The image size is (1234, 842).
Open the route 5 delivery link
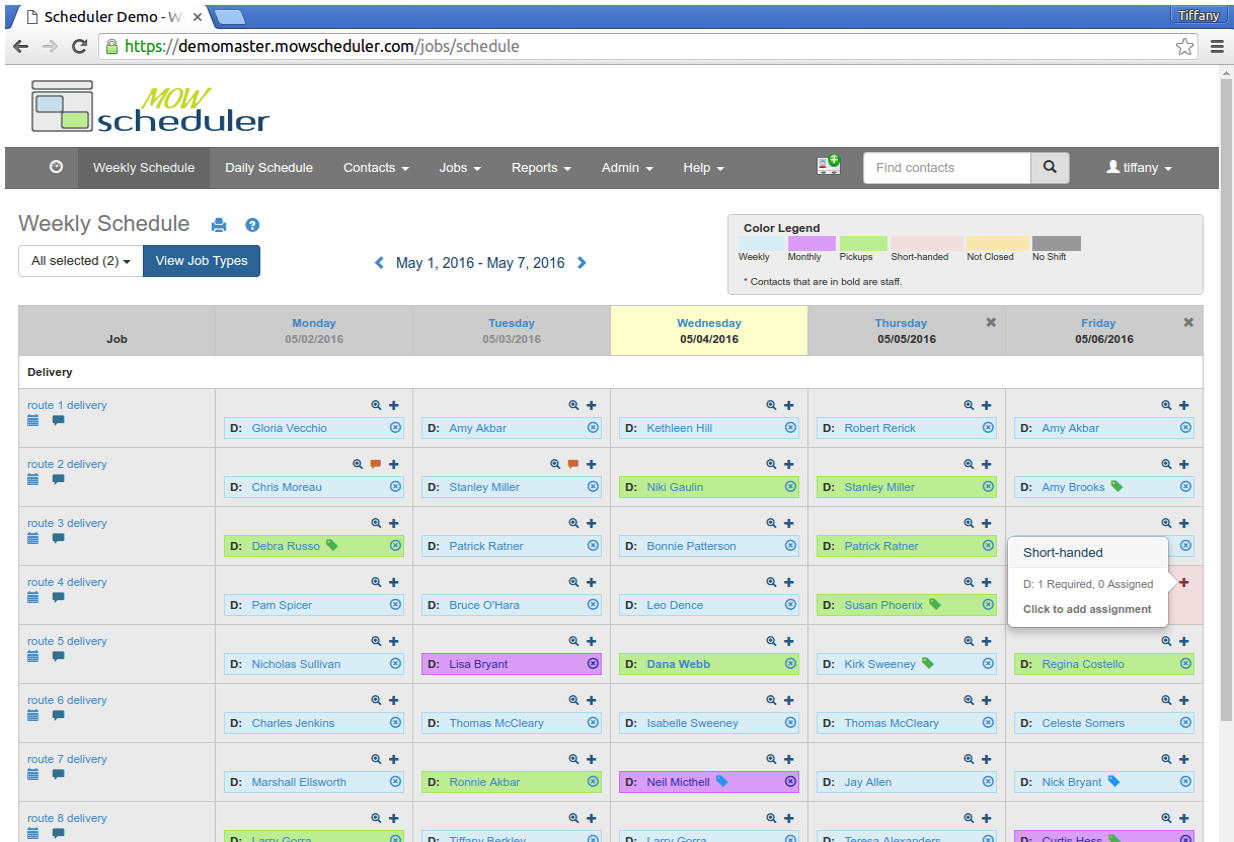[x=67, y=641]
